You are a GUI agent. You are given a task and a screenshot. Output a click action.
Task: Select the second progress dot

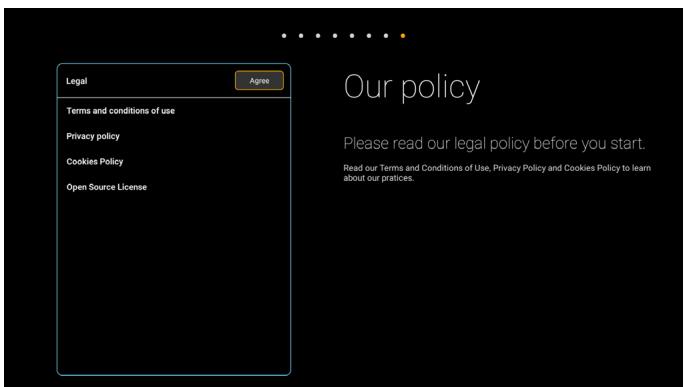click(301, 36)
